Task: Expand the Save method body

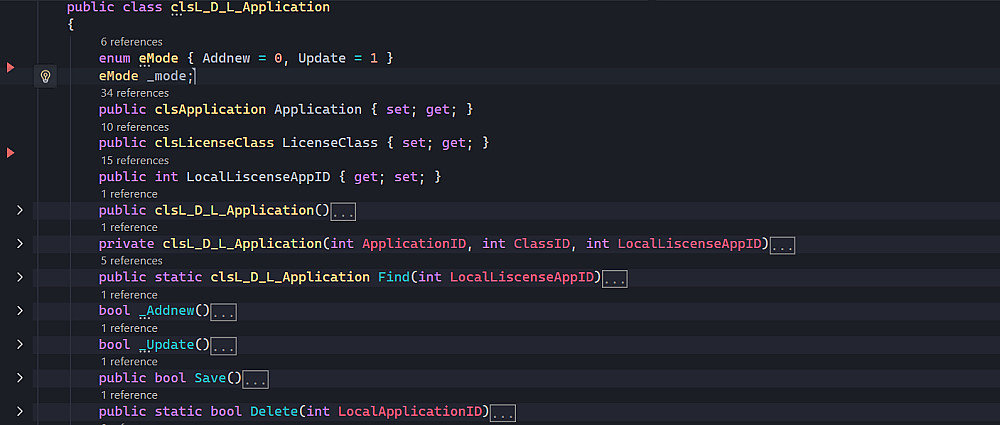Action: (x=20, y=378)
